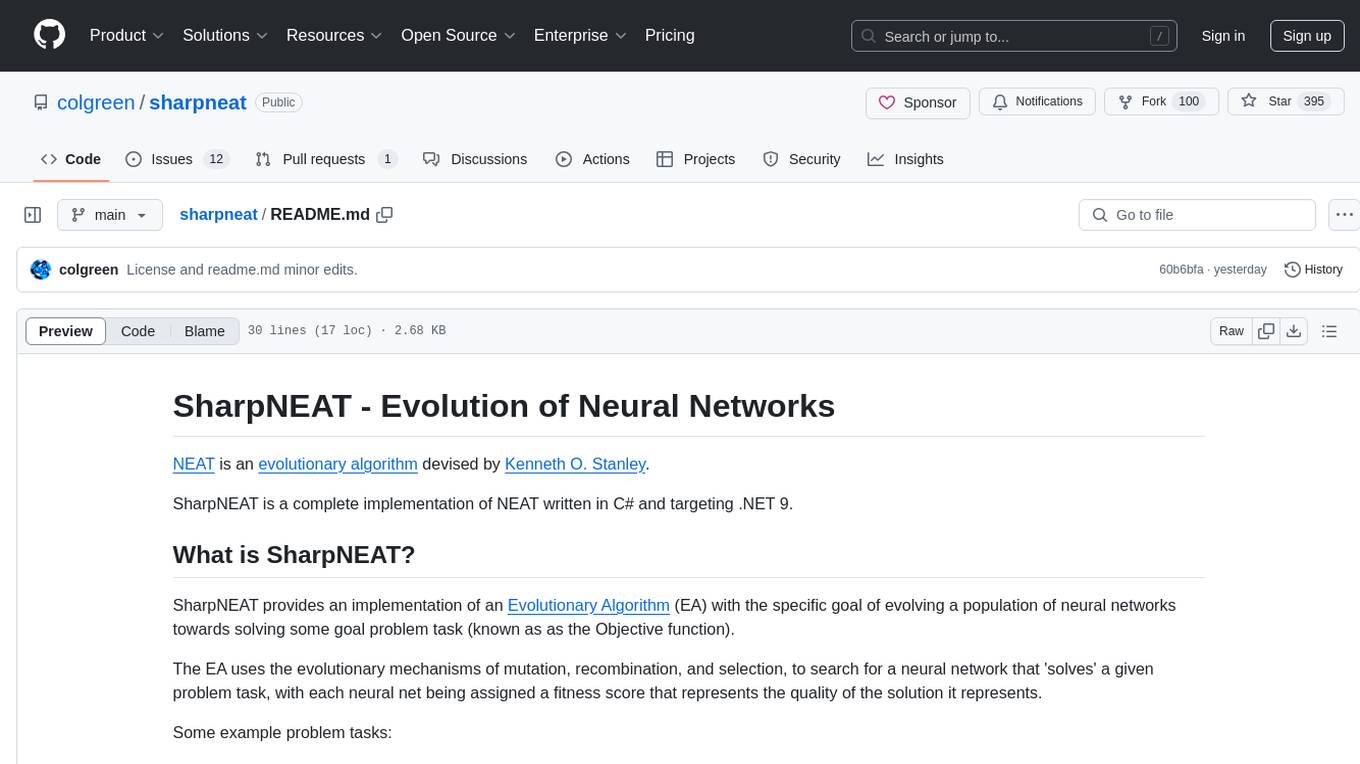Copy the README.md file path
The height and width of the screenshot is (764, 1360).
384,214
